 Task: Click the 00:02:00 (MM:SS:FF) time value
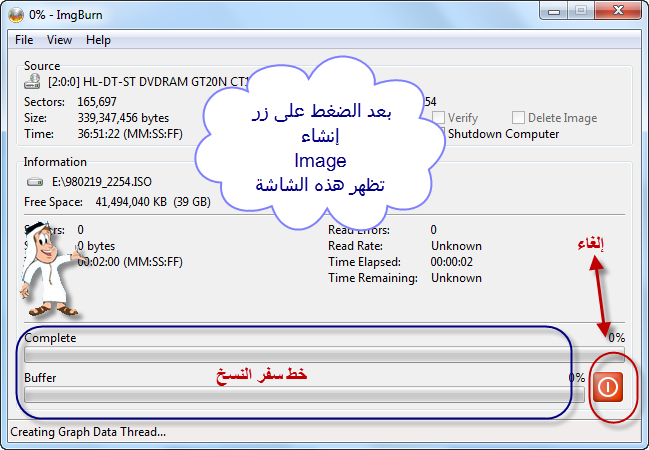(x=130, y=262)
